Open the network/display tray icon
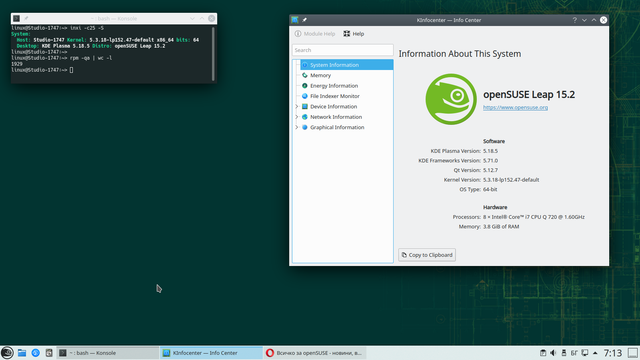This screenshot has width=640, height=360. (x=584, y=353)
